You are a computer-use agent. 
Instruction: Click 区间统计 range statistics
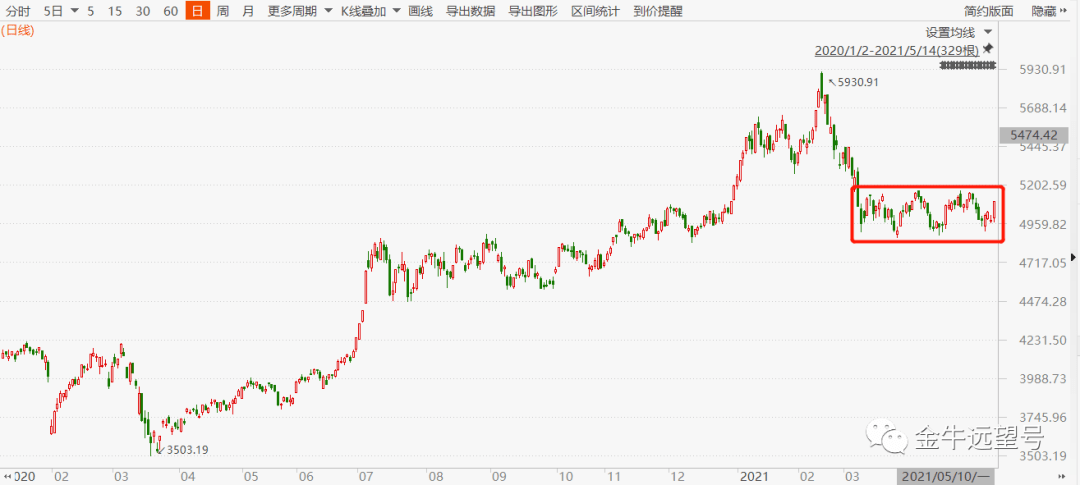pyautogui.click(x=595, y=11)
